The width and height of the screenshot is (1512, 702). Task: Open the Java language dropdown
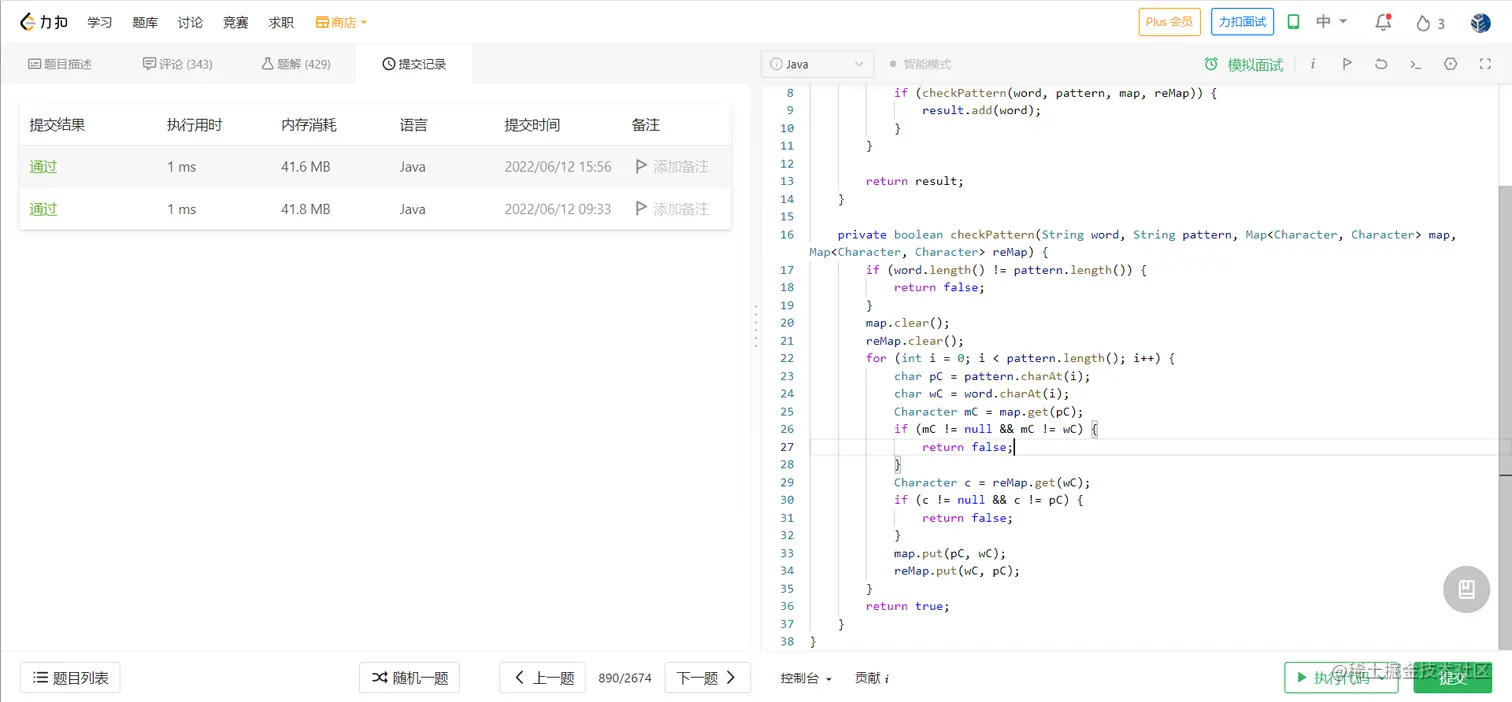point(817,64)
